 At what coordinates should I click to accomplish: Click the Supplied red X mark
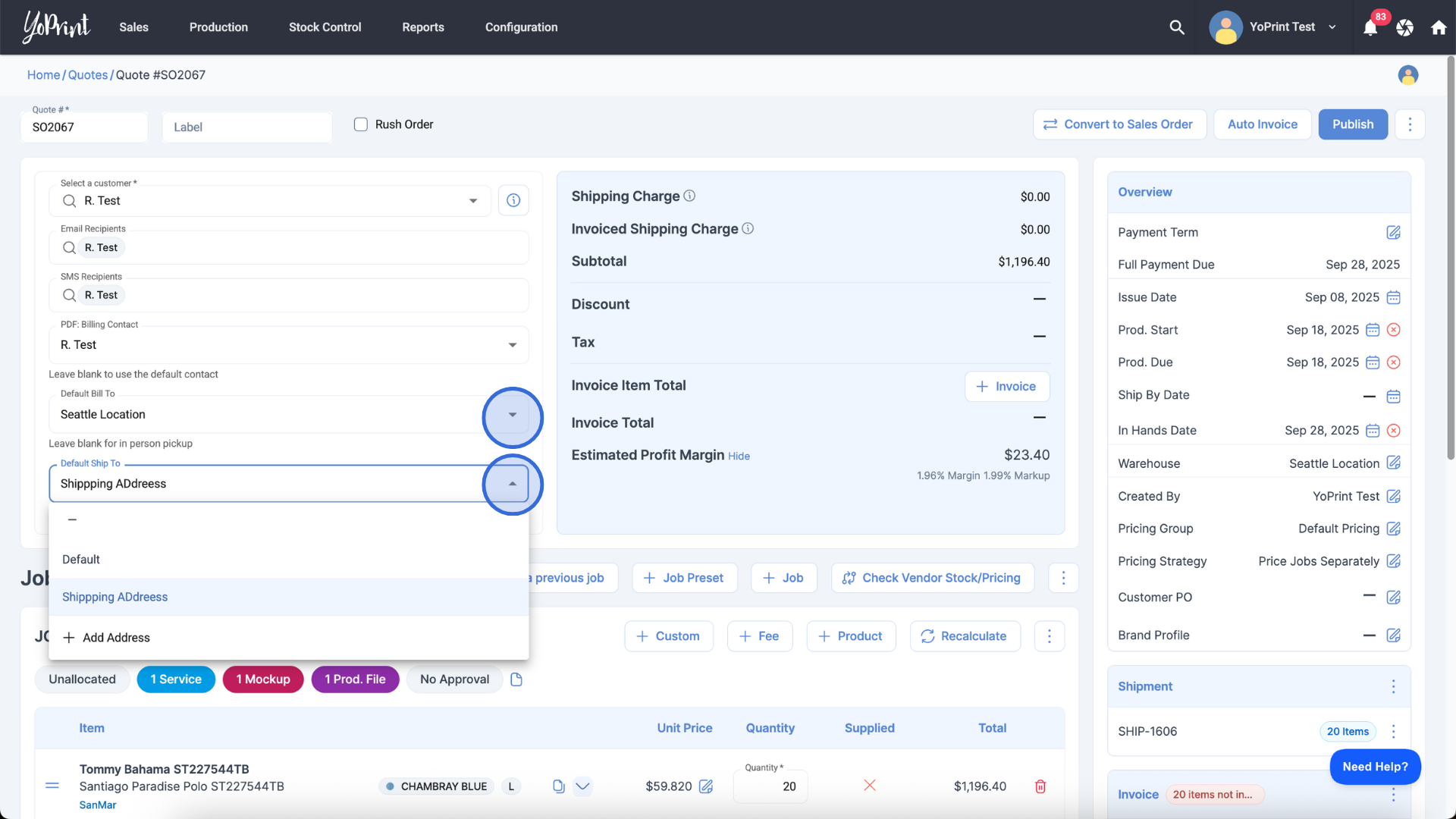pos(870,785)
